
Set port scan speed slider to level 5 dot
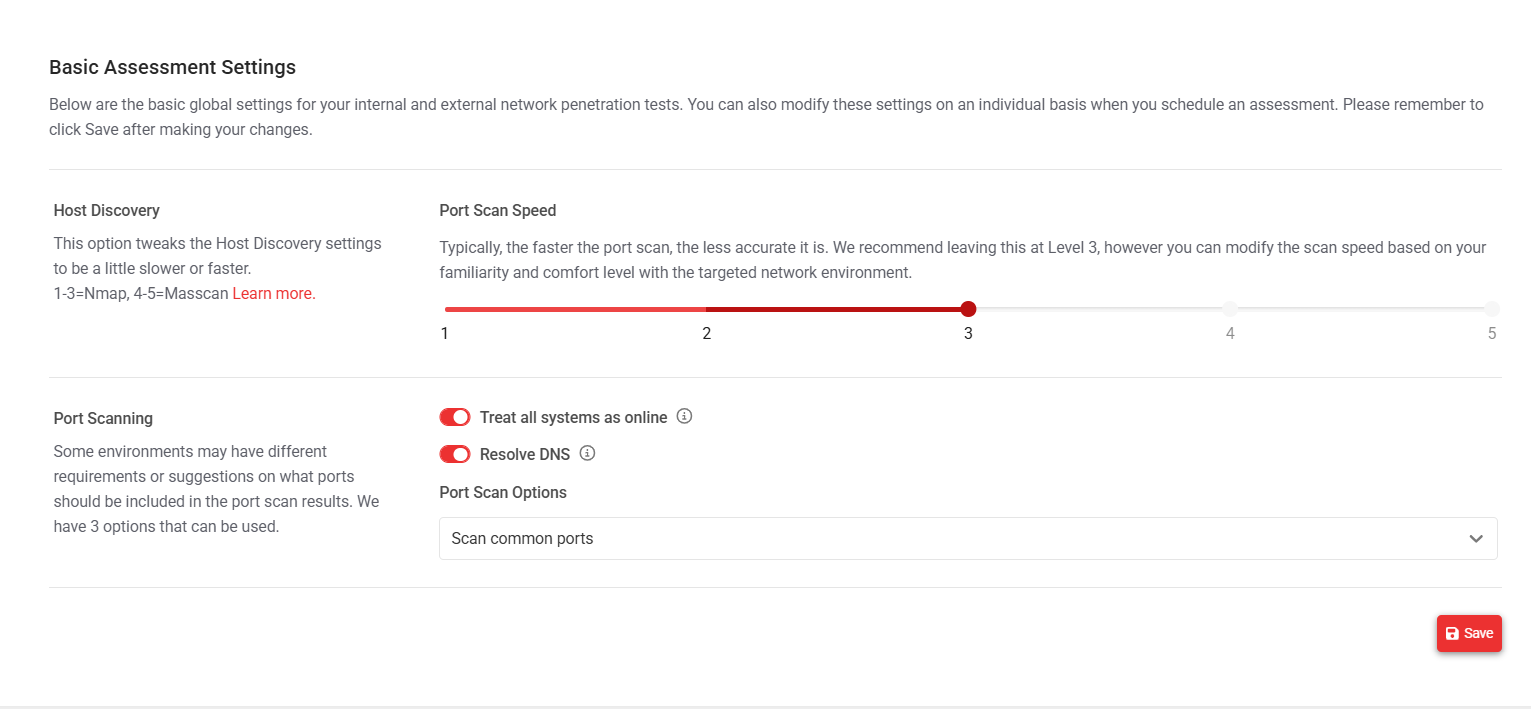coord(1491,309)
